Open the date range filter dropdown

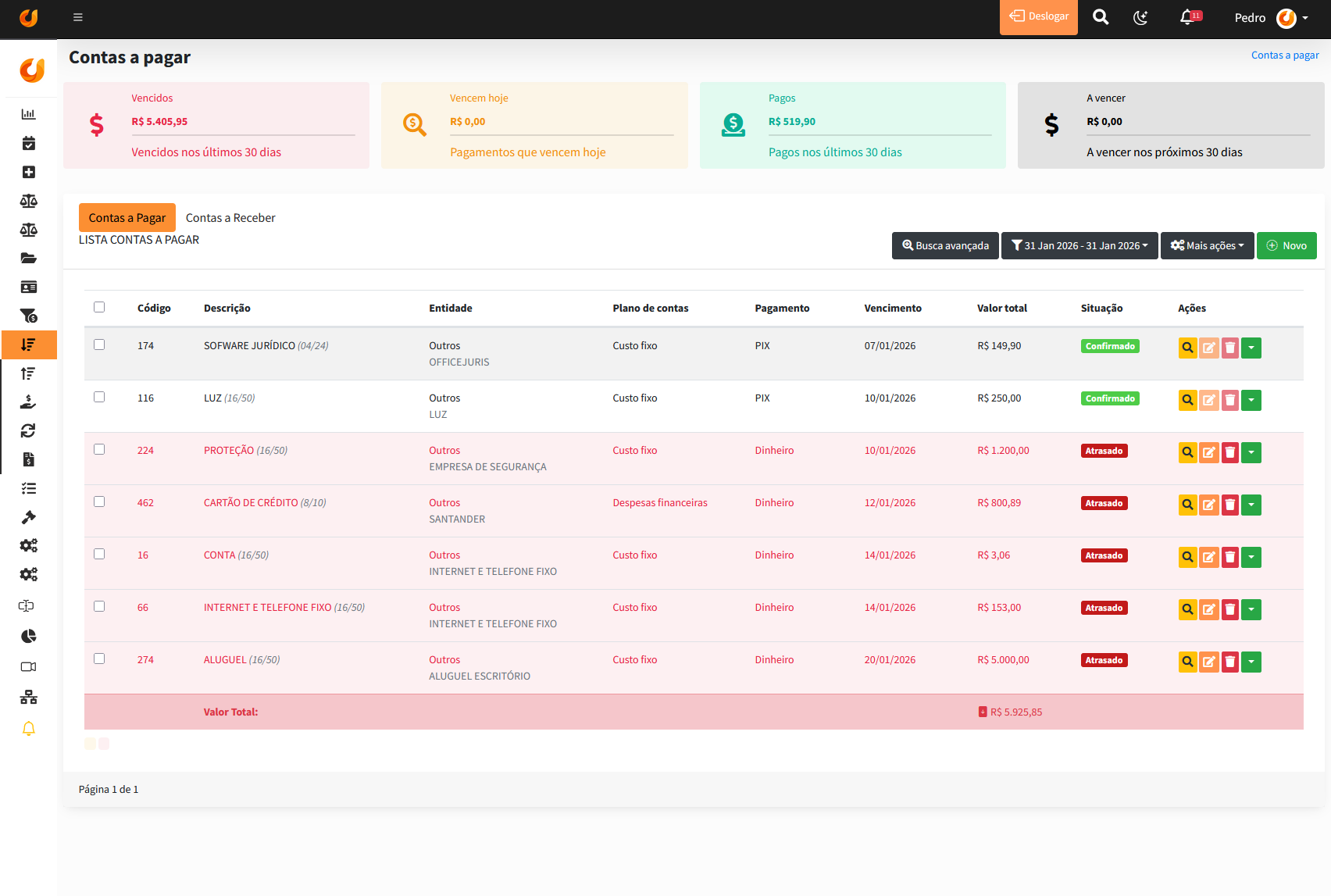[1079, 245]
